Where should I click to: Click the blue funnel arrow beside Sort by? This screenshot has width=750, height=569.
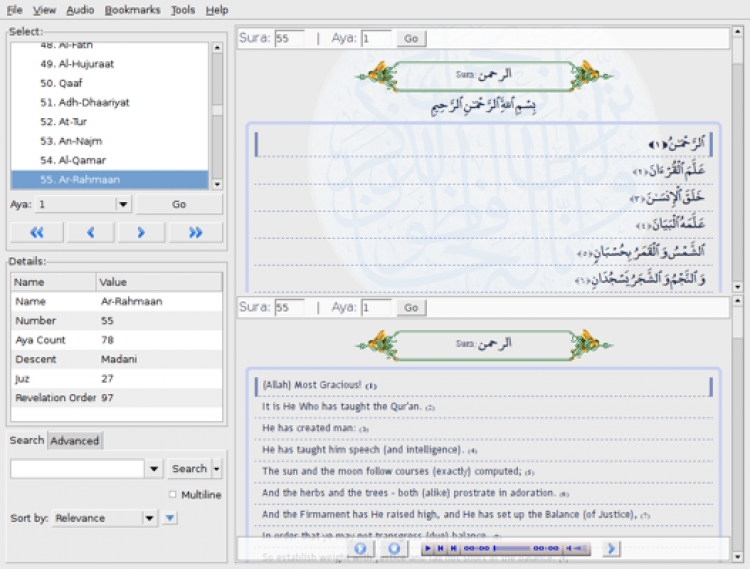170,517
